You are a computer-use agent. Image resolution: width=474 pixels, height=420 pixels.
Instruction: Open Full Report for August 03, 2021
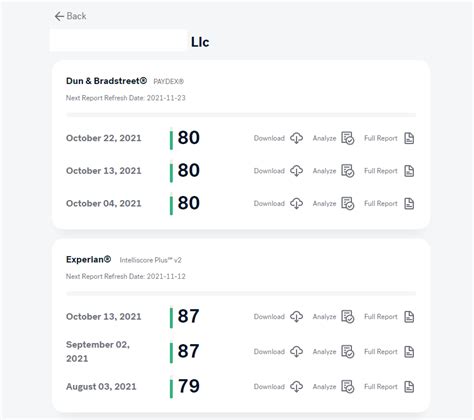pos(409,387)
